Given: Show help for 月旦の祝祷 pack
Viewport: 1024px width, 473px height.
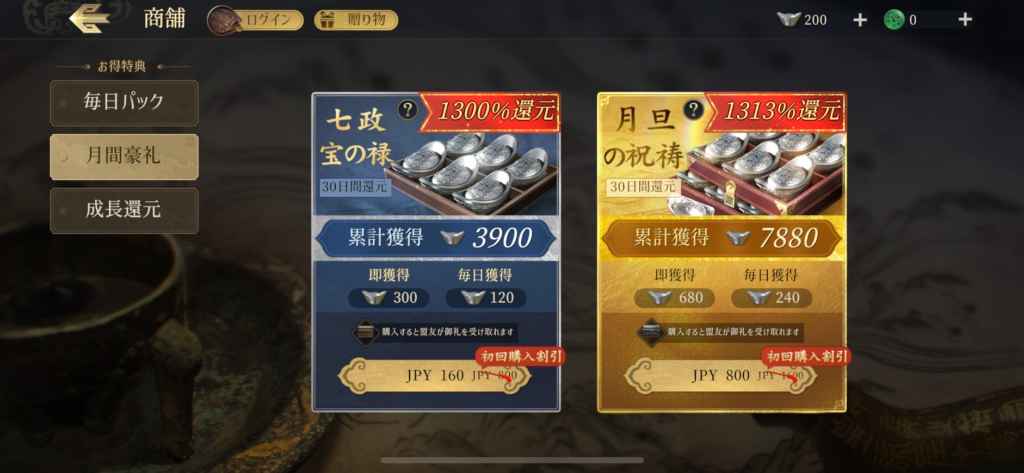Looking at the screenshot, I should tap(694, 109).
